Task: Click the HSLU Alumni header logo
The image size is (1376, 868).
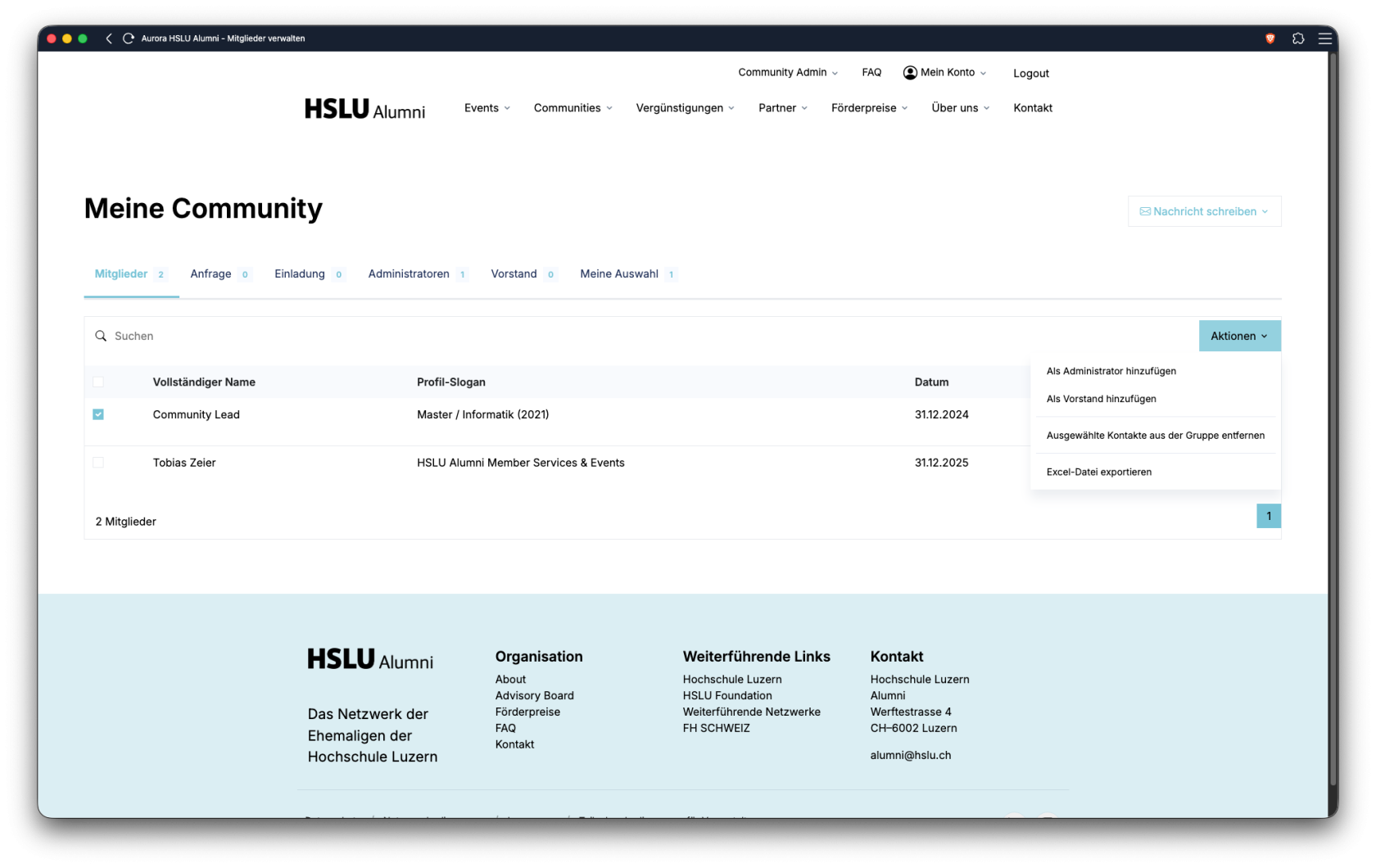Action: pyautogui.click(x=364, y=109)
